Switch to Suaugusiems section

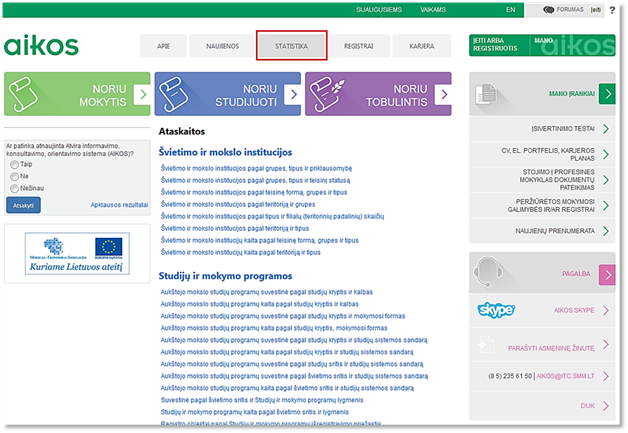pos(379,10)
